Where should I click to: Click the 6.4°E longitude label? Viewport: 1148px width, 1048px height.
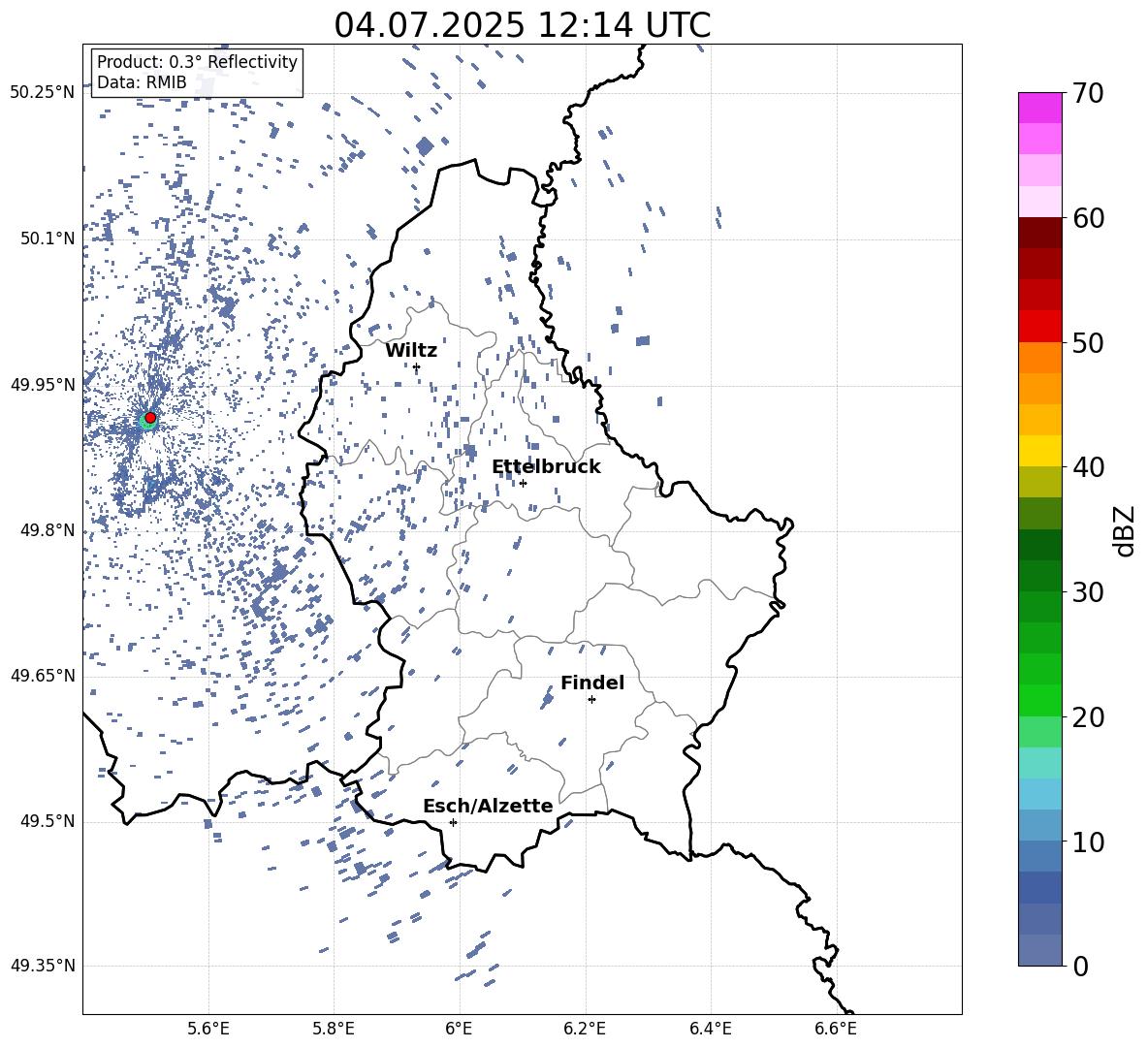[x=710, y=1029]
